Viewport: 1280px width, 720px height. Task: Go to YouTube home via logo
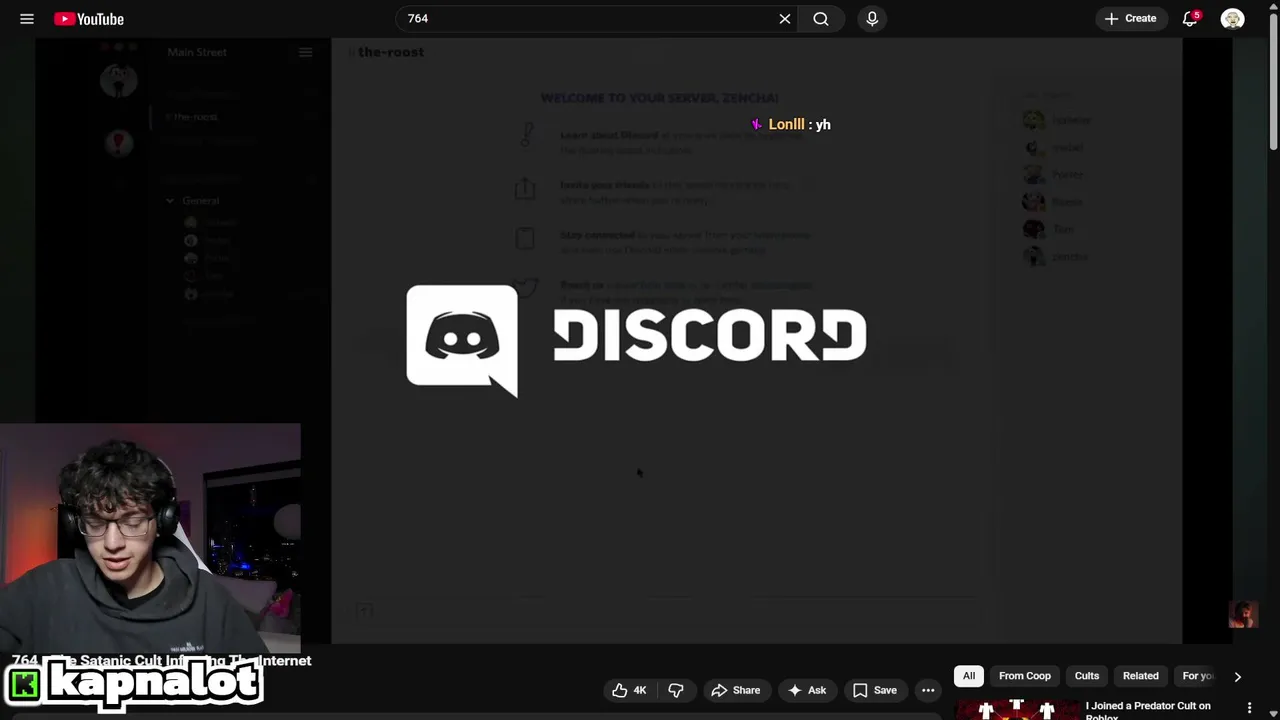point(89,19)
